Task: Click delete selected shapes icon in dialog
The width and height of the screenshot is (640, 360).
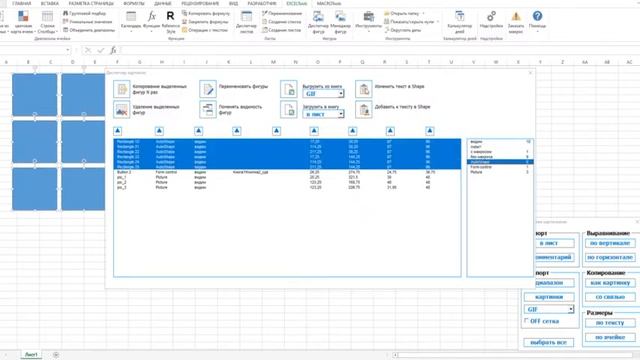Action: (122, 110)
